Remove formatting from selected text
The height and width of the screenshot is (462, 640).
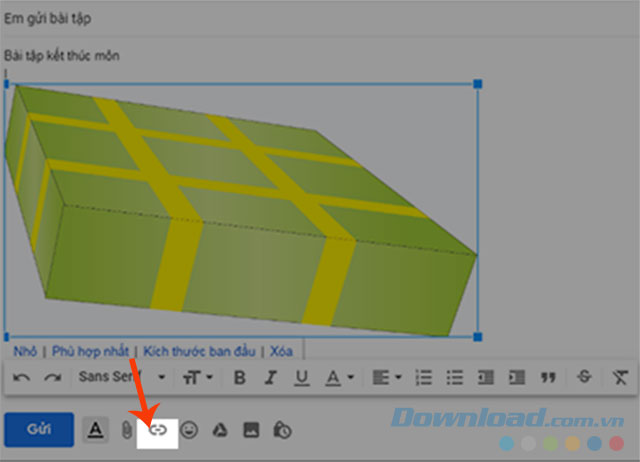point(620,378)
